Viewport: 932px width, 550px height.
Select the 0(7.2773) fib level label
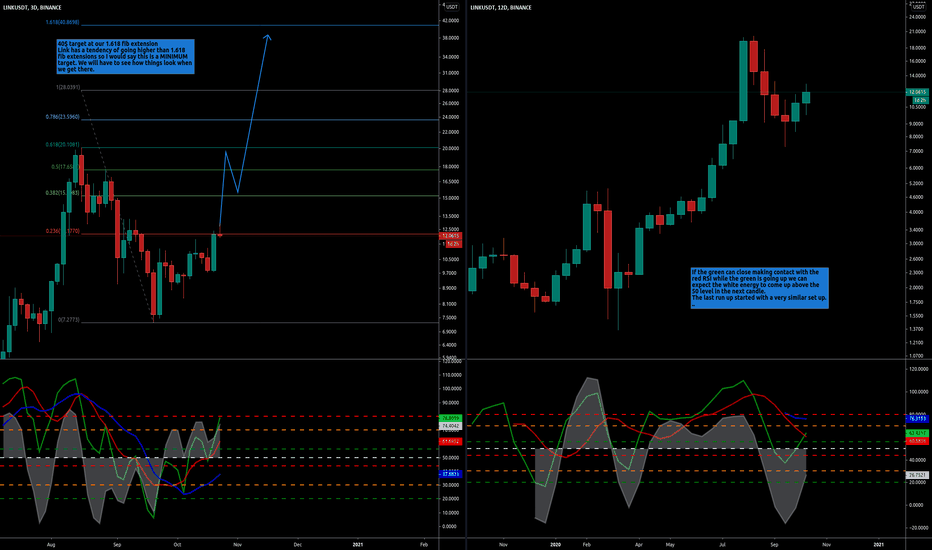[x=68, y=320]
